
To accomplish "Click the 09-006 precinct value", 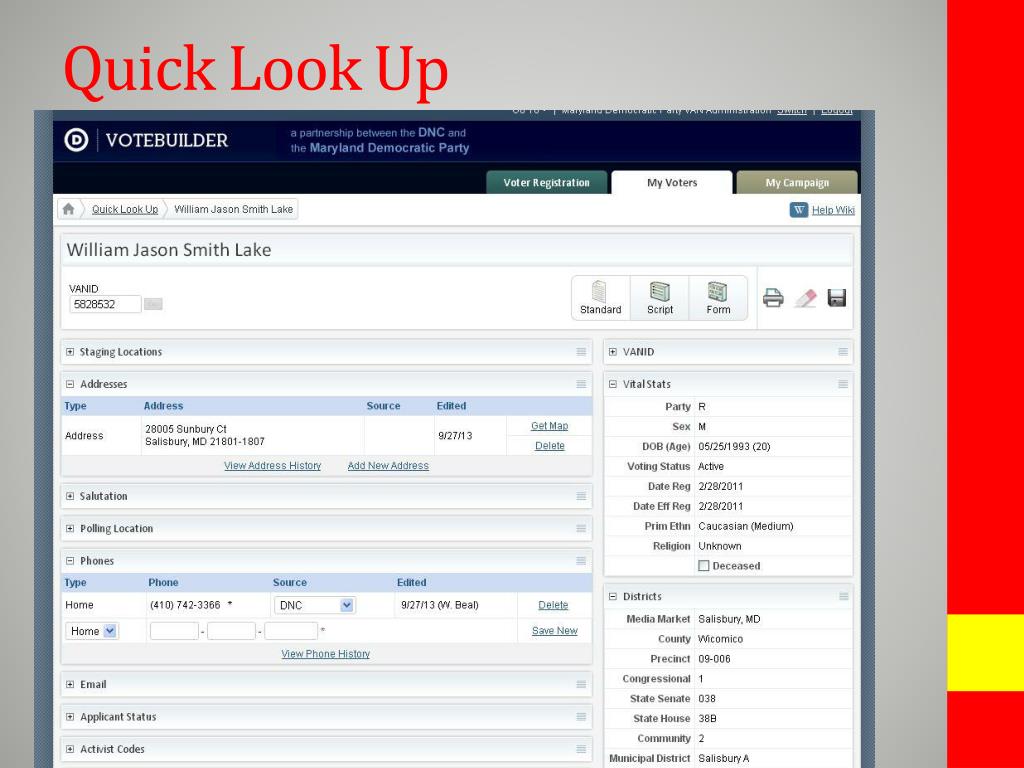I will click(714, 659).
